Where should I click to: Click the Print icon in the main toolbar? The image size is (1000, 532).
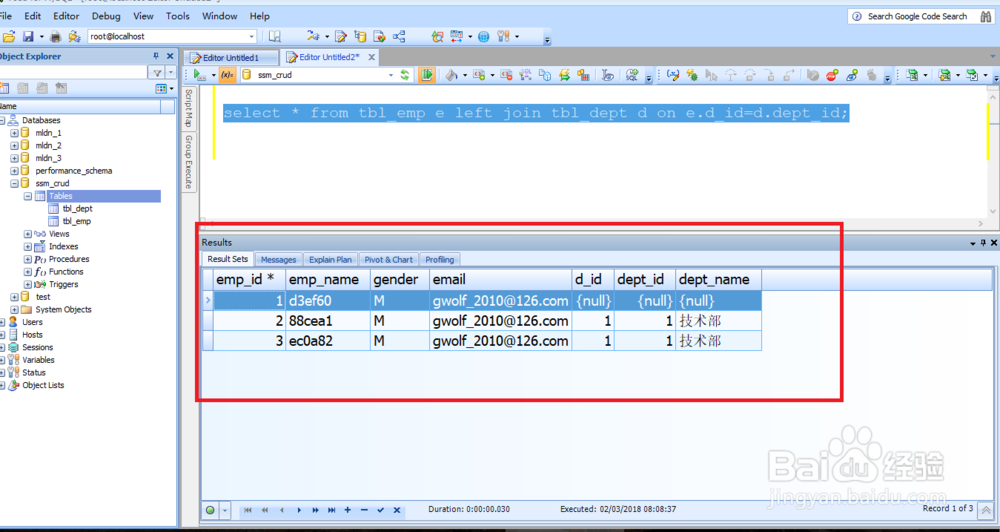(x=55, y=36)
